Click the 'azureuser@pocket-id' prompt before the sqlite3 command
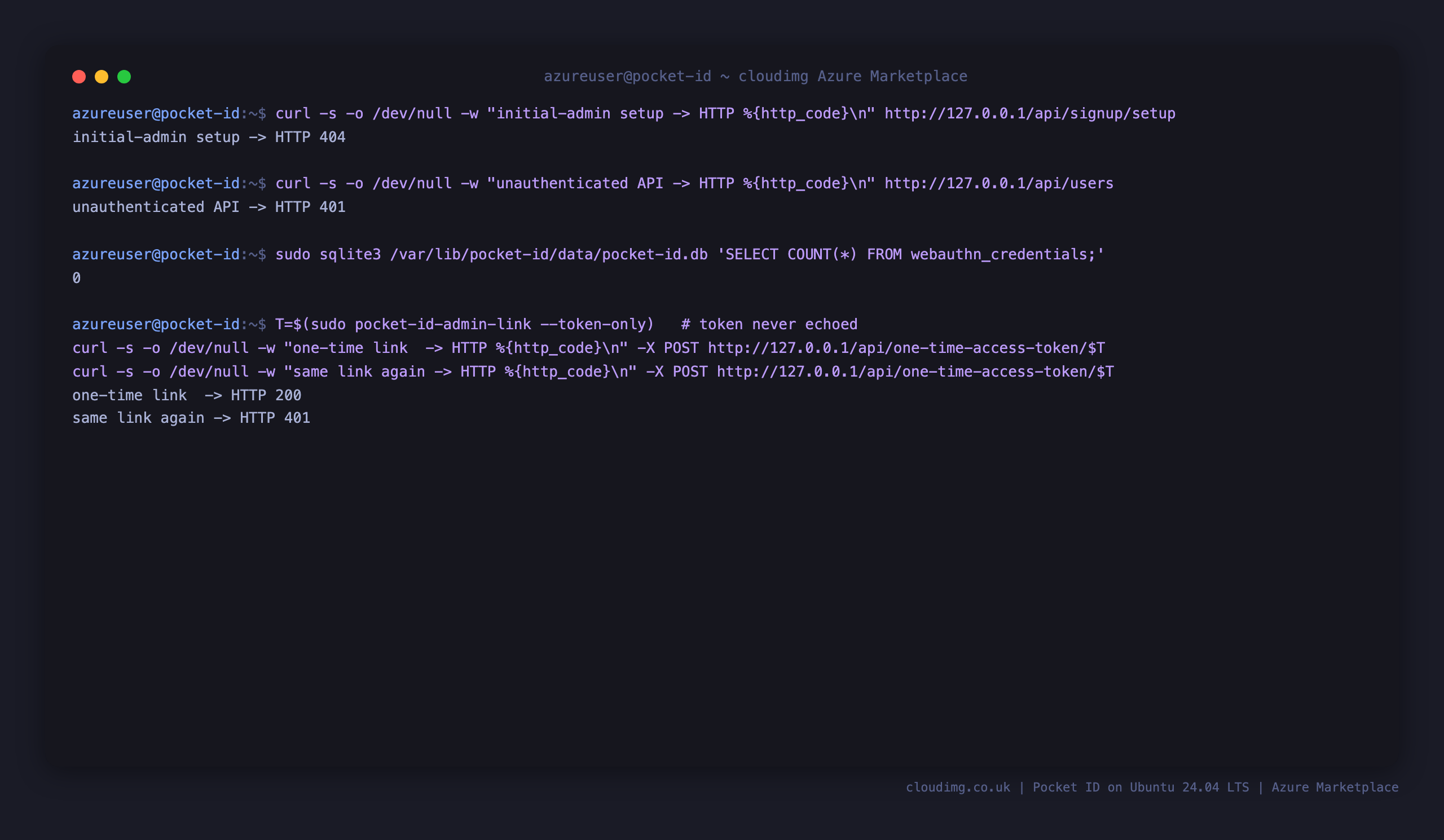The image size is (1444, 840). coord(156,254)
